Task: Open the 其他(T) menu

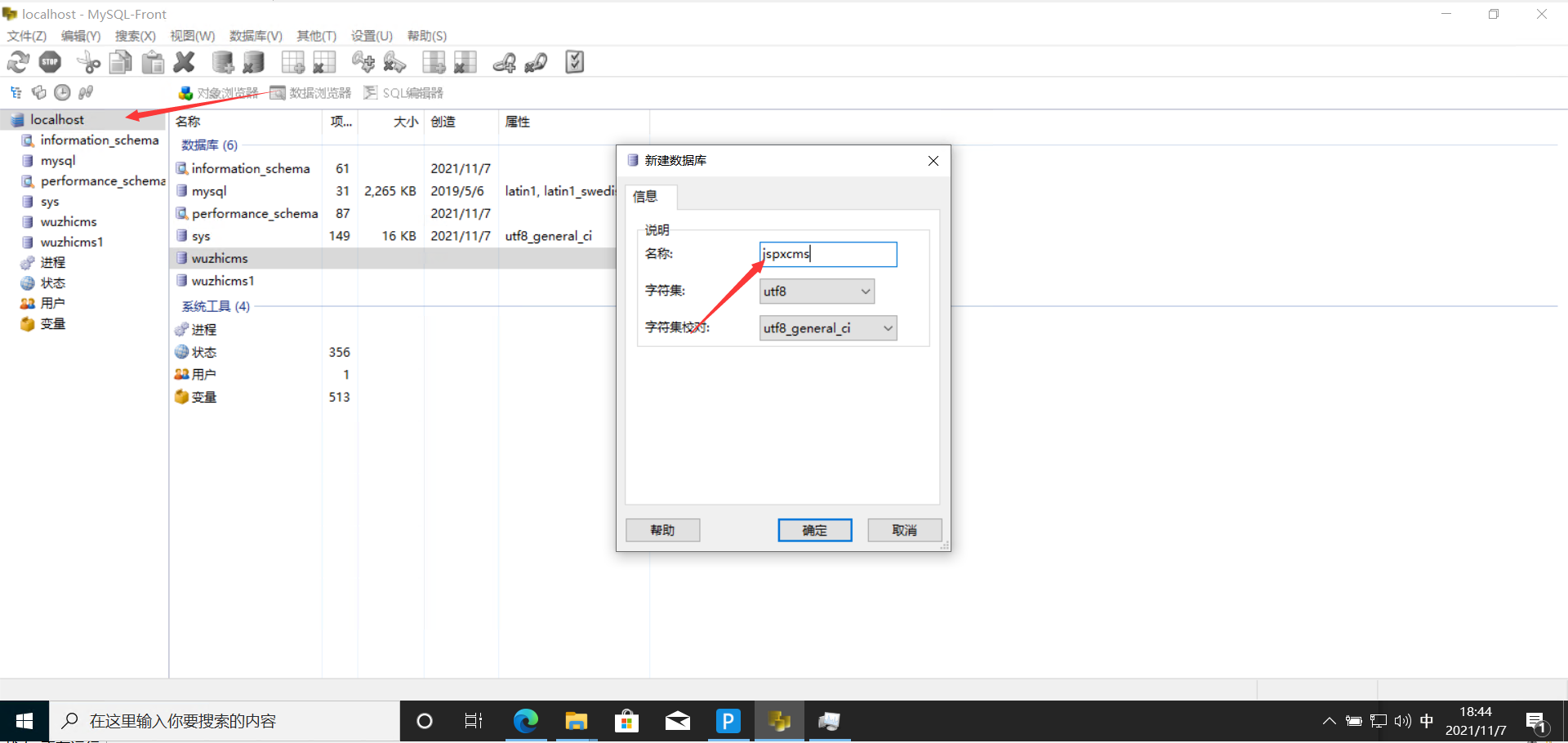Action: (317, 36)
